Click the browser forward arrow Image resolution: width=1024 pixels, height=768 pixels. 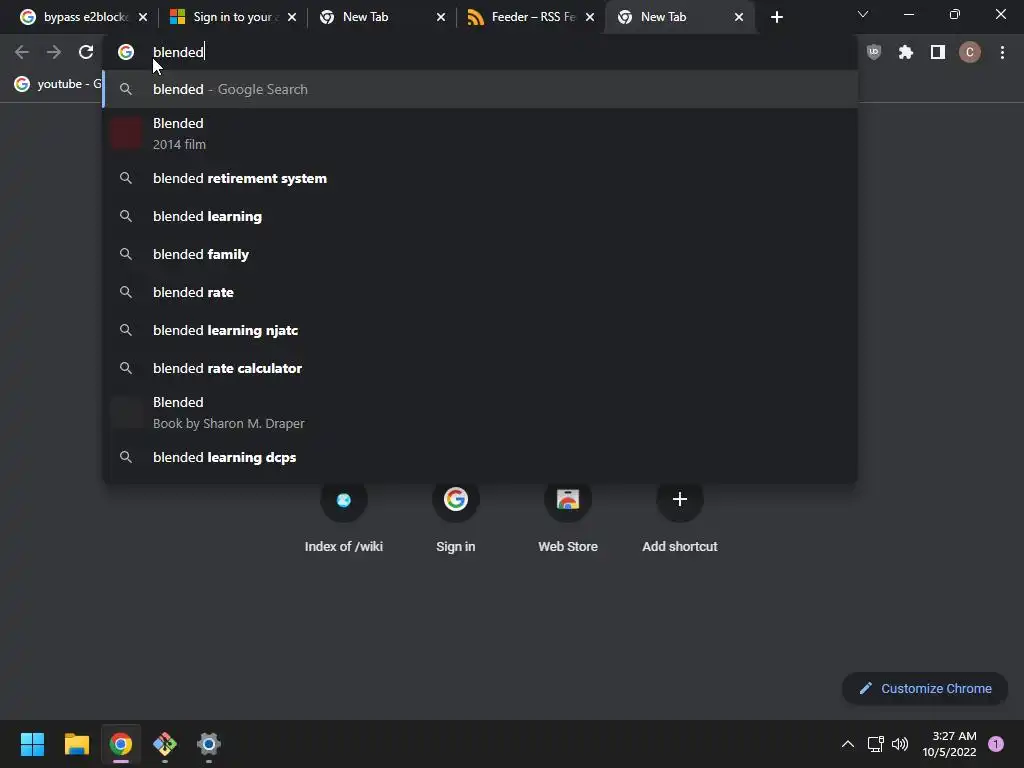pos(54,52)
